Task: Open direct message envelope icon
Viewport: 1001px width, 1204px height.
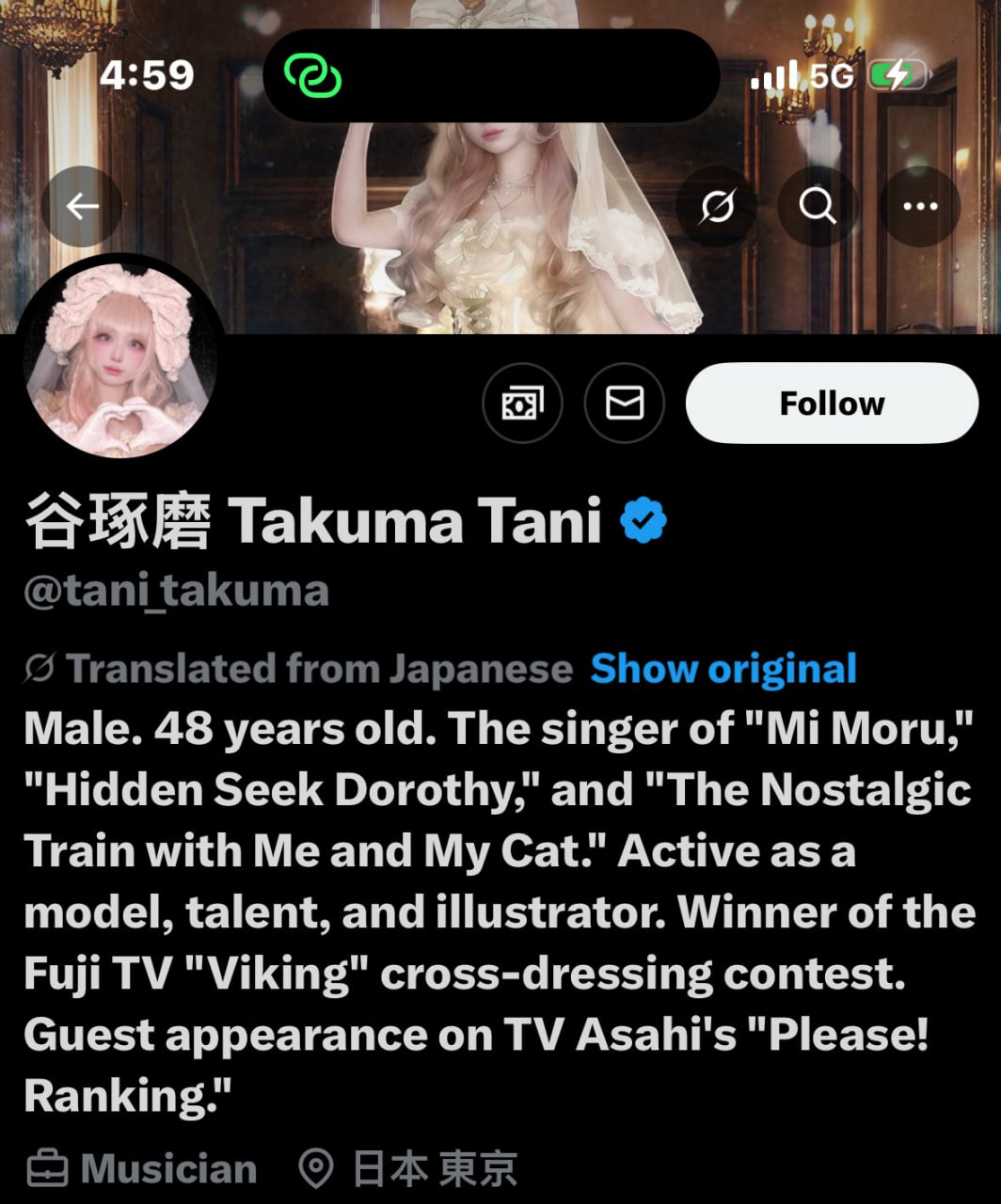Action: coord(625,404)
